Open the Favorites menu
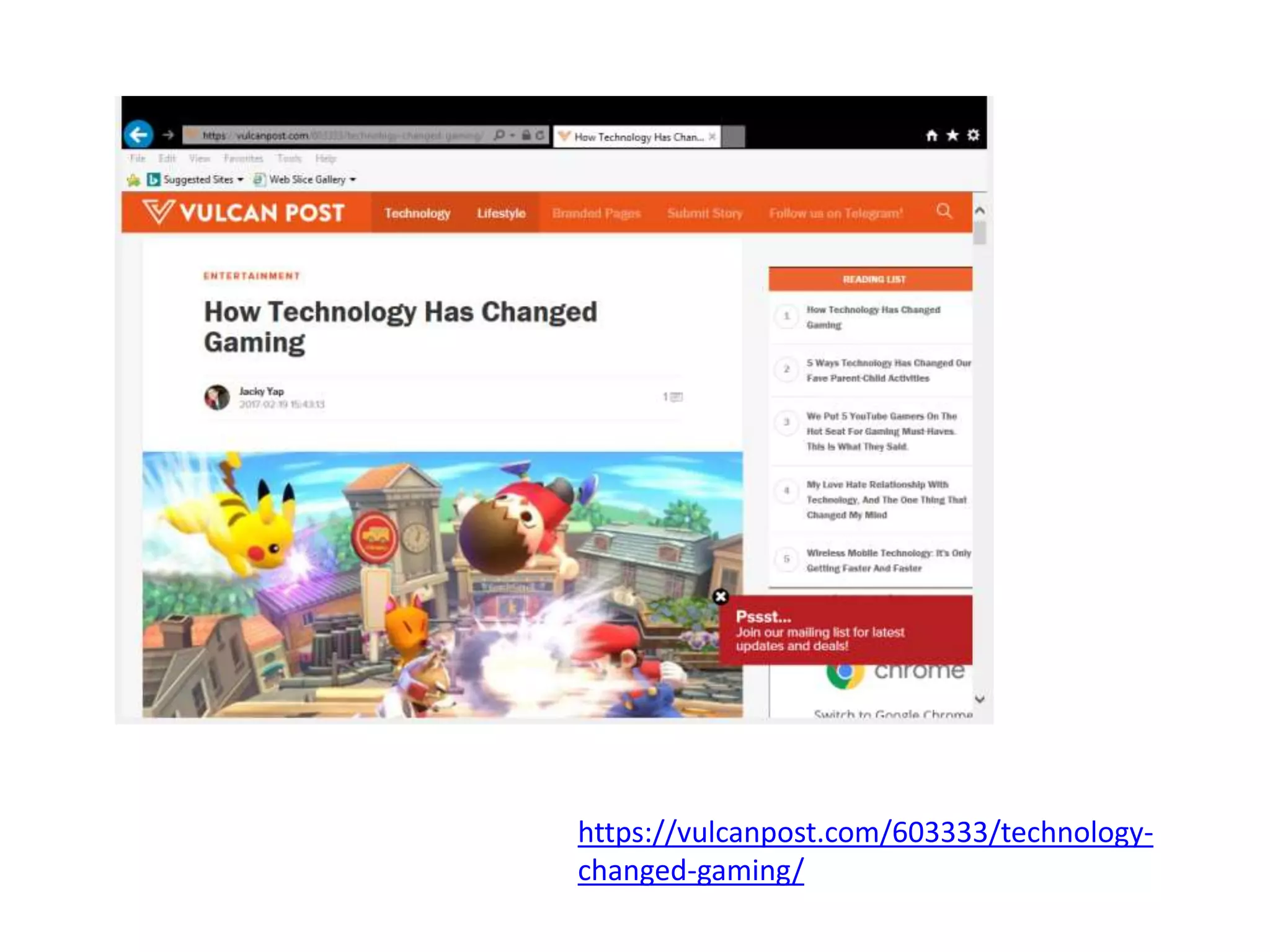This screenshot has height=952, width=1270. (243, 159)
